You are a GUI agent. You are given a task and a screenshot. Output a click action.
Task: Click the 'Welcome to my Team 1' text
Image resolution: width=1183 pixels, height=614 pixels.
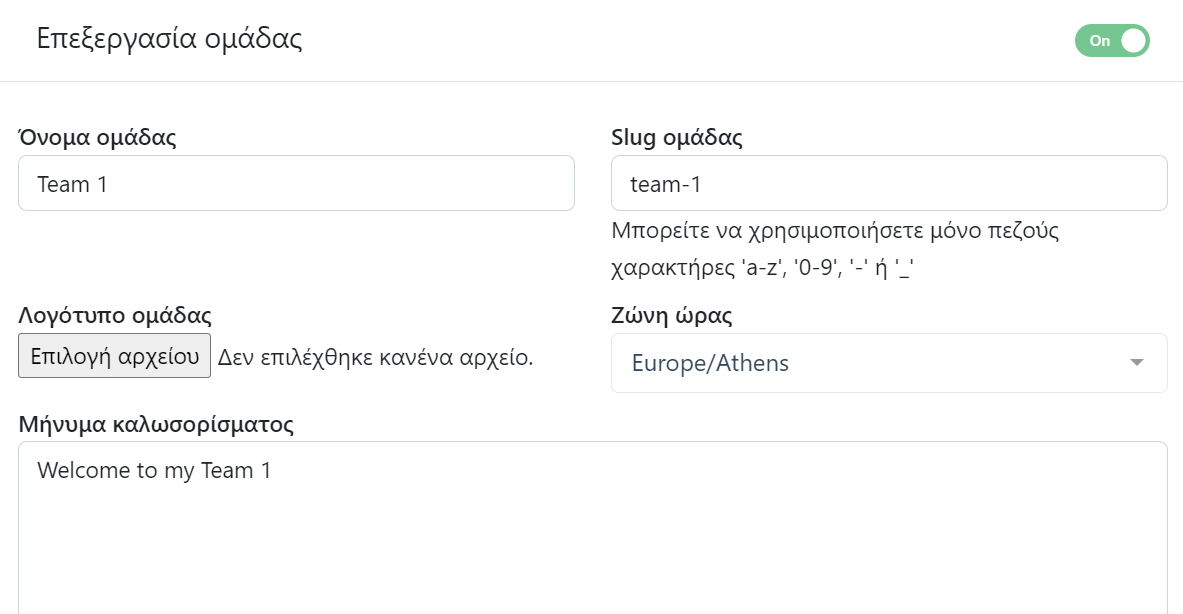tap(154, 470)
